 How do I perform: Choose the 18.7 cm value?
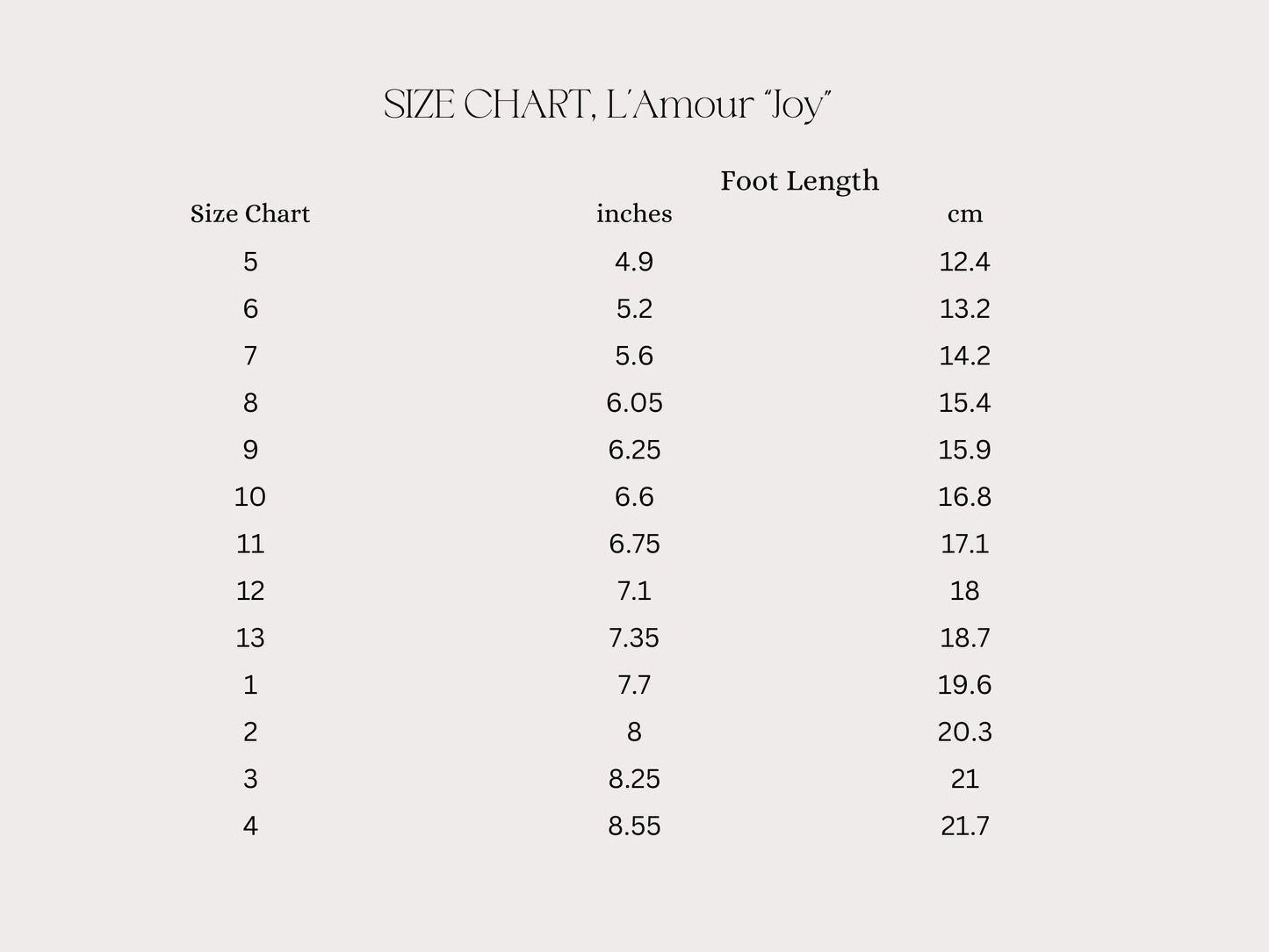point(964,638)
